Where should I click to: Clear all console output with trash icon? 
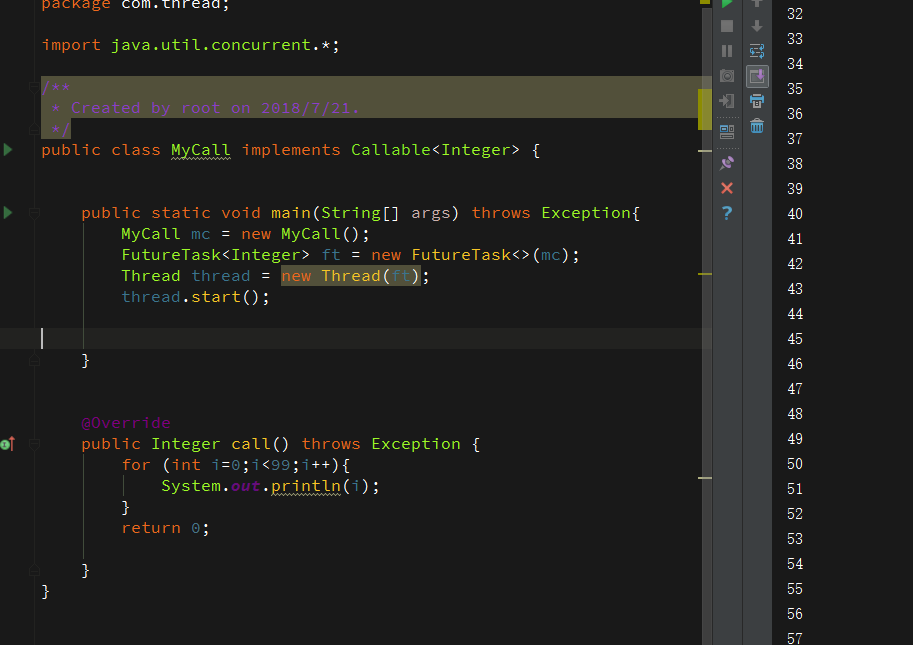[757, 126]
